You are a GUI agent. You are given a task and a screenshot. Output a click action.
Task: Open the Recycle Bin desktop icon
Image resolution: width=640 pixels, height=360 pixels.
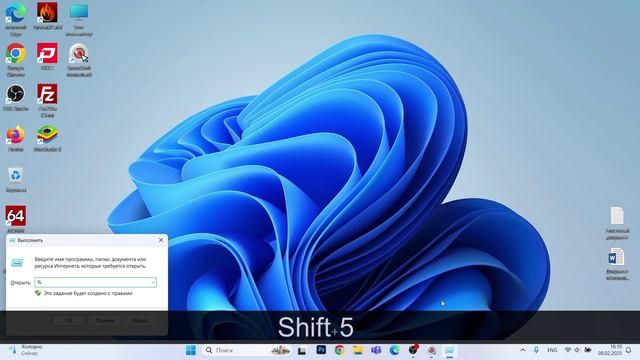coord(16,180)
